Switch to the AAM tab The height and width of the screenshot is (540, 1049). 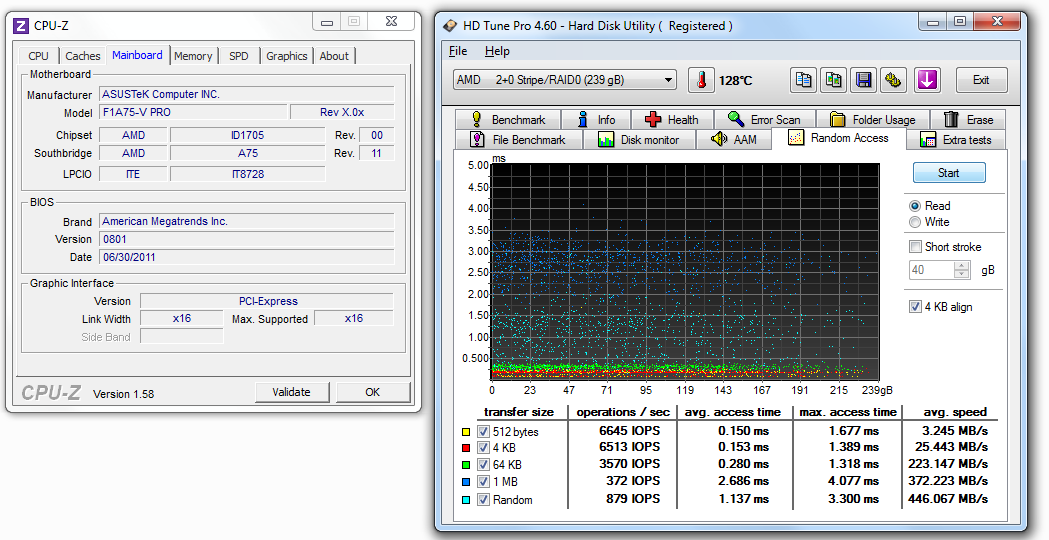(x=734, y=140)
